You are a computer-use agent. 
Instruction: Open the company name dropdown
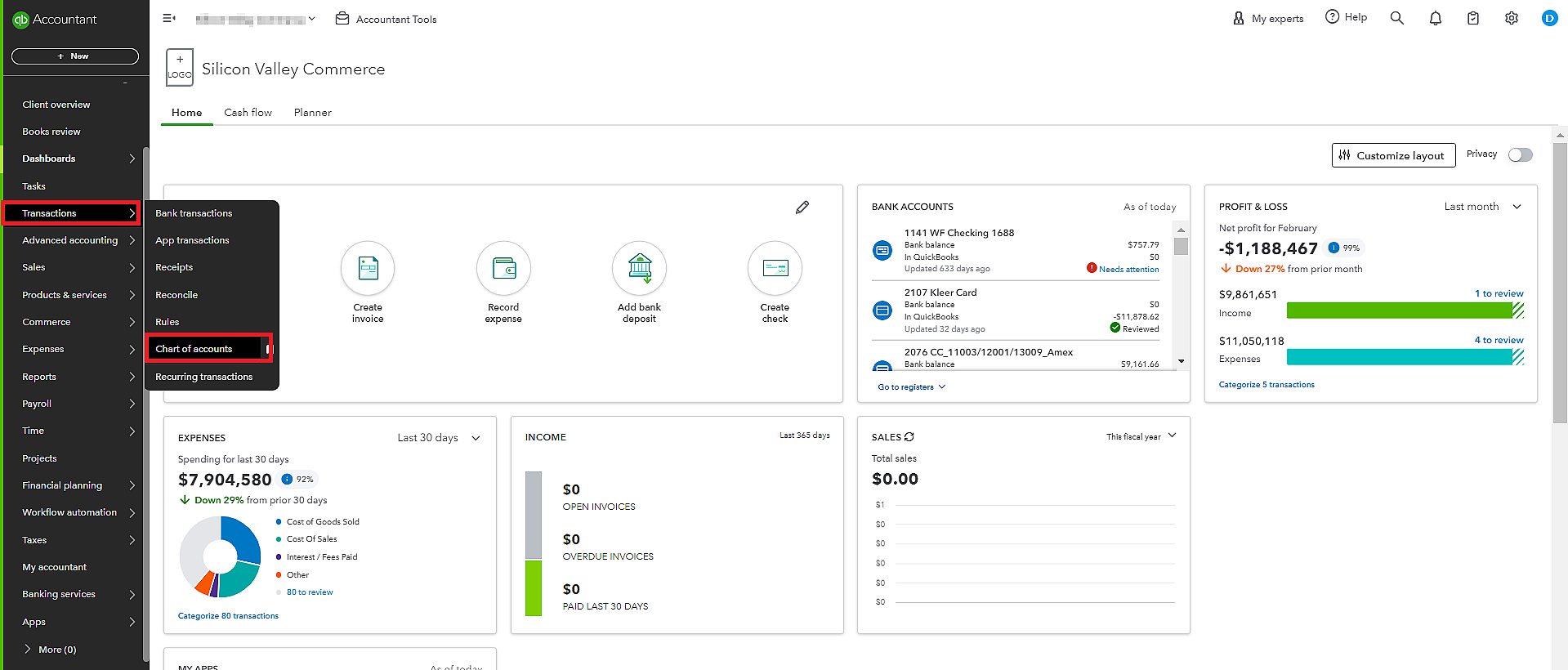tap(255, 19)
